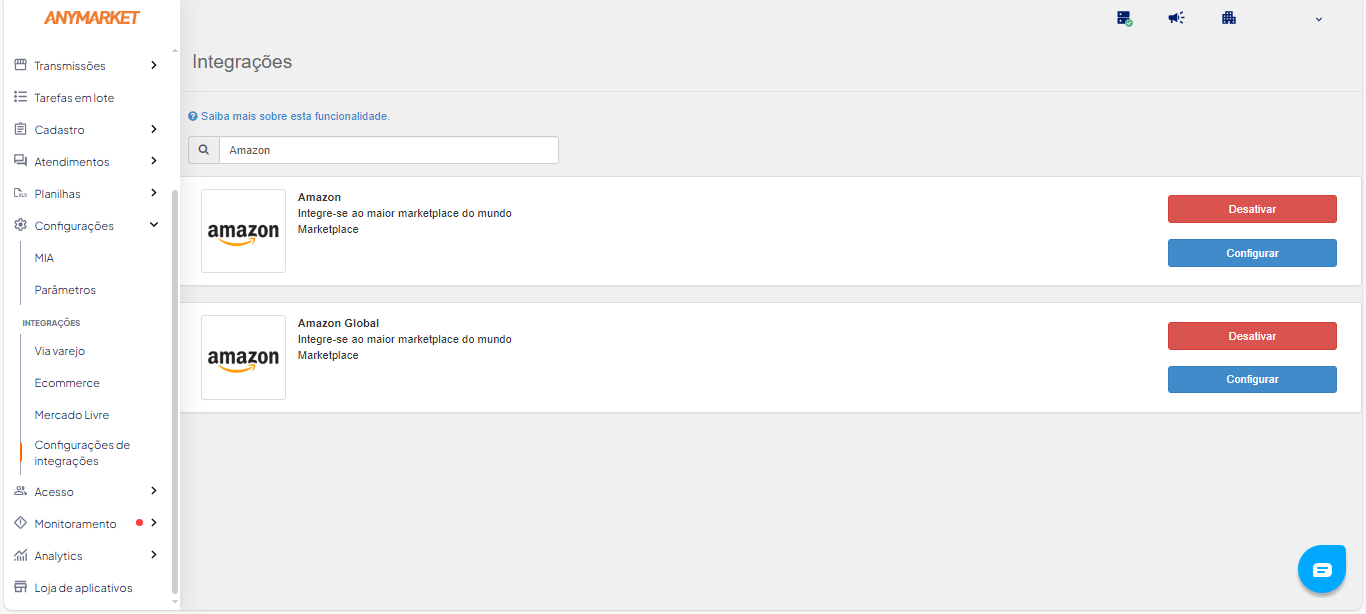Click the Atendimentos chat icon
The width and height of the screenshot is (1366, 614).
point(20,161)
